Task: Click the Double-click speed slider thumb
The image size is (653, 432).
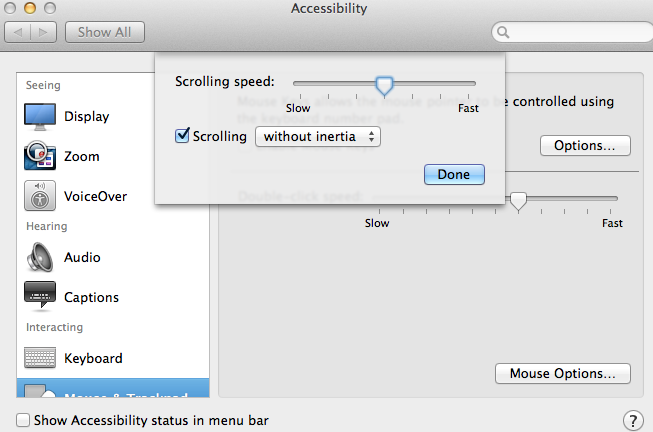Action: 518,200
